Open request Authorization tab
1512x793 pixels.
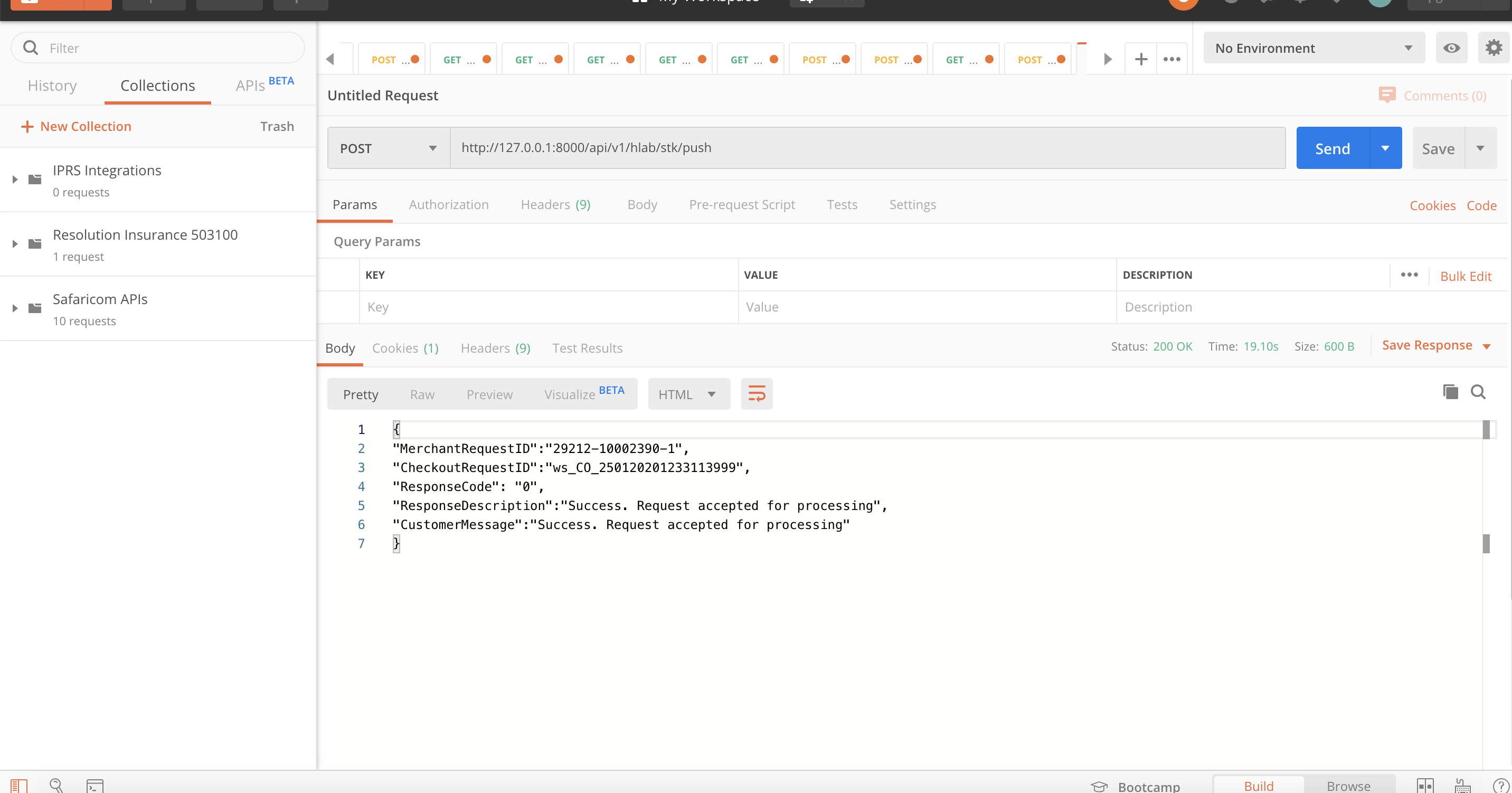tap(448, 204)
